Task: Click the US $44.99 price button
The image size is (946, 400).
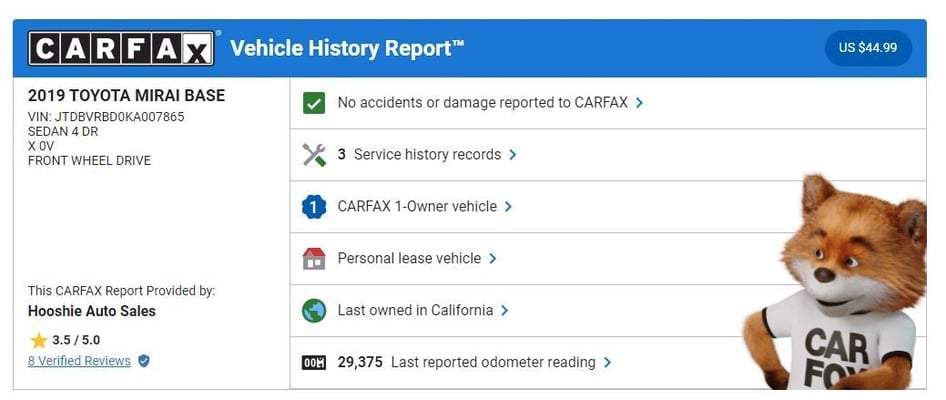Action: click(x=868, y=48)
